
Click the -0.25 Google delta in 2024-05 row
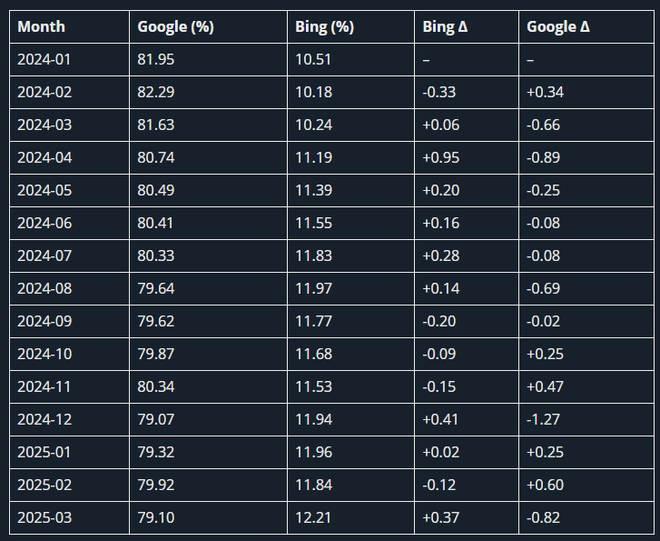coord(586,190)
